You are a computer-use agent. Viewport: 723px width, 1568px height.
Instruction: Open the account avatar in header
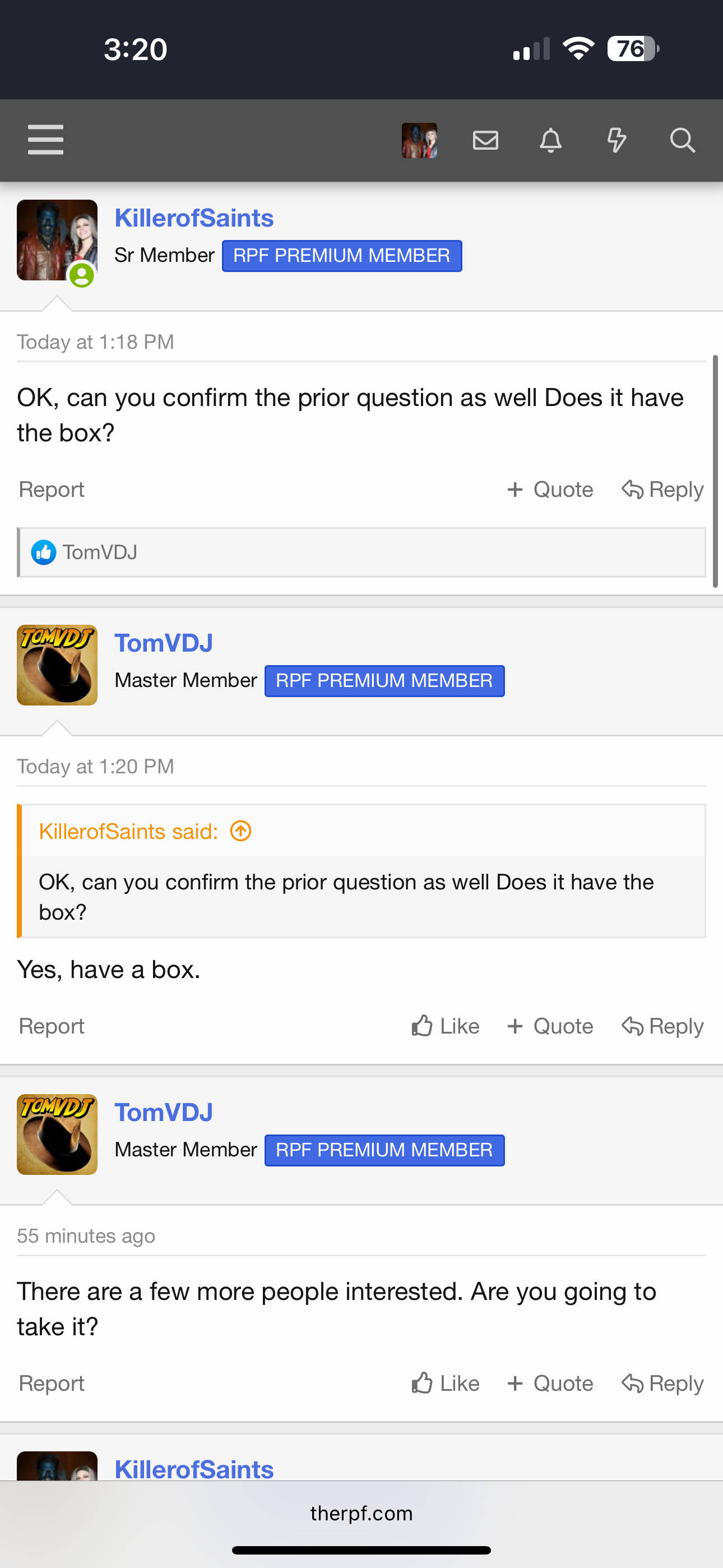[419, 141]
